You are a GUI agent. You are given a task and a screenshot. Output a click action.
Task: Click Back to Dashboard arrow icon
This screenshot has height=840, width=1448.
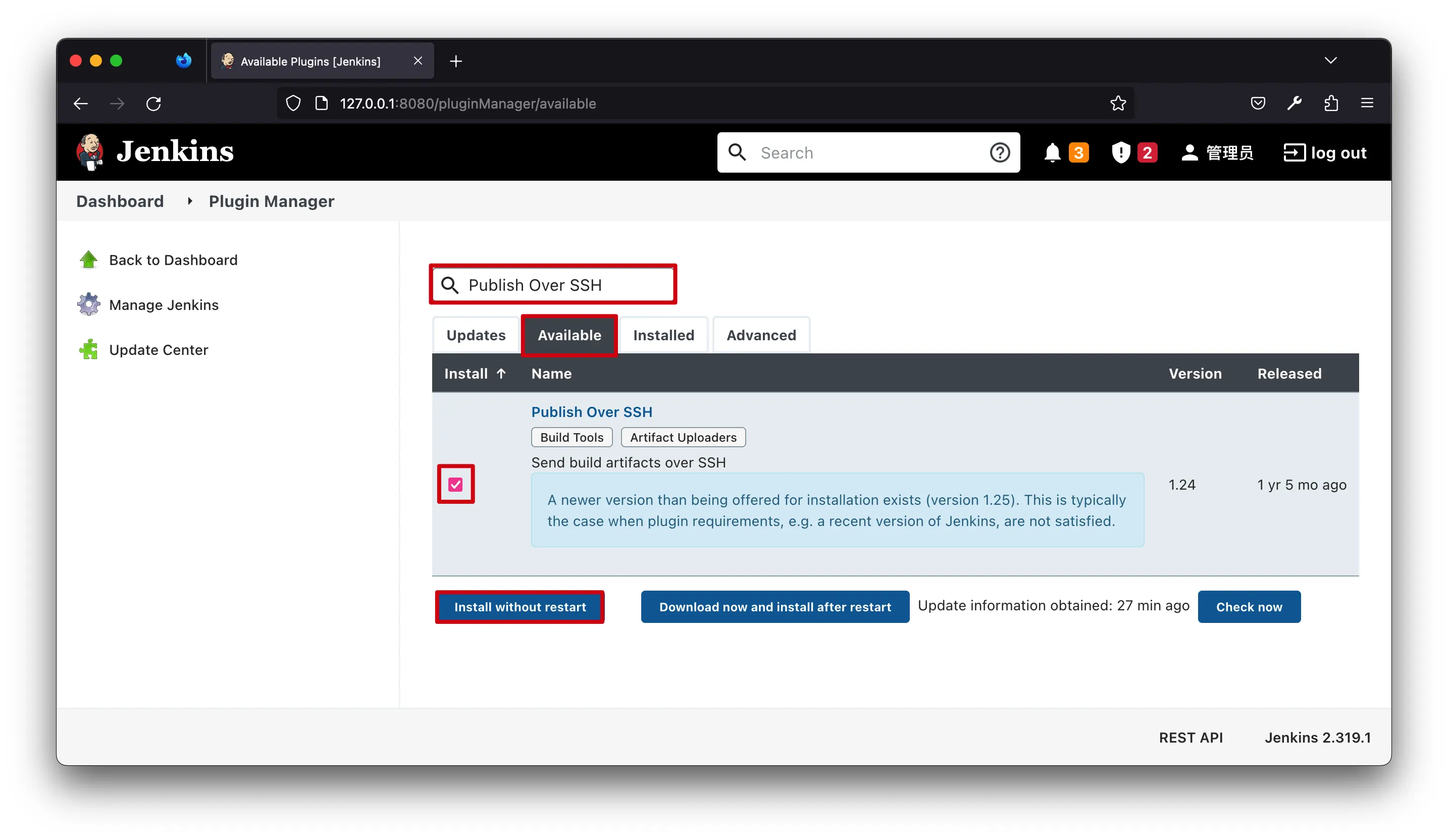click(88, 259)
